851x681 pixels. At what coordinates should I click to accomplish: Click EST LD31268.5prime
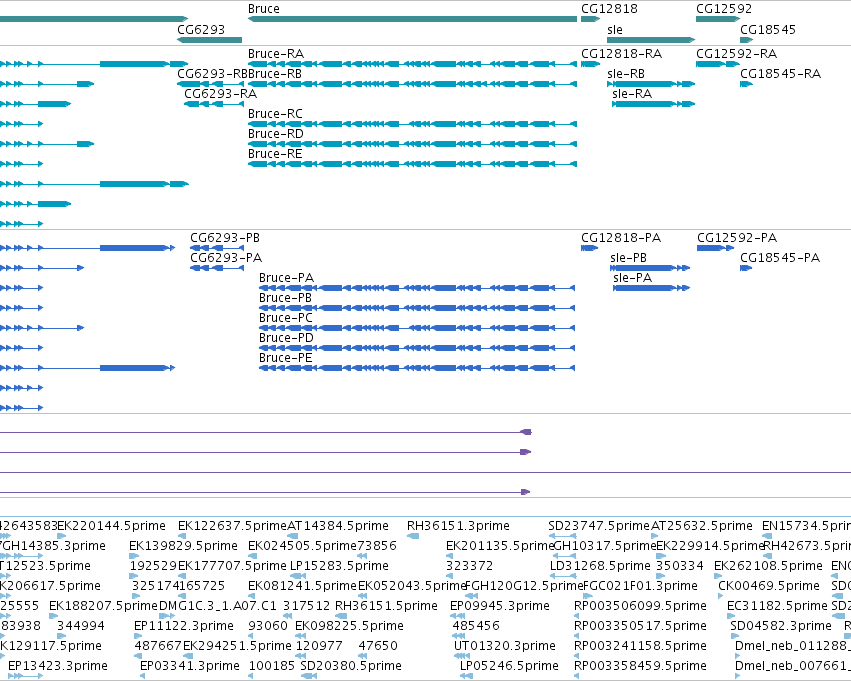point(600,566)
